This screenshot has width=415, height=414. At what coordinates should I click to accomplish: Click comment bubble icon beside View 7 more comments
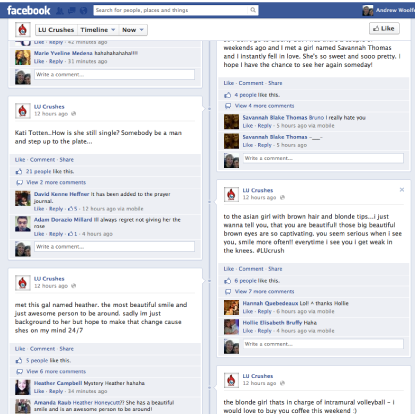pos(228,291)
